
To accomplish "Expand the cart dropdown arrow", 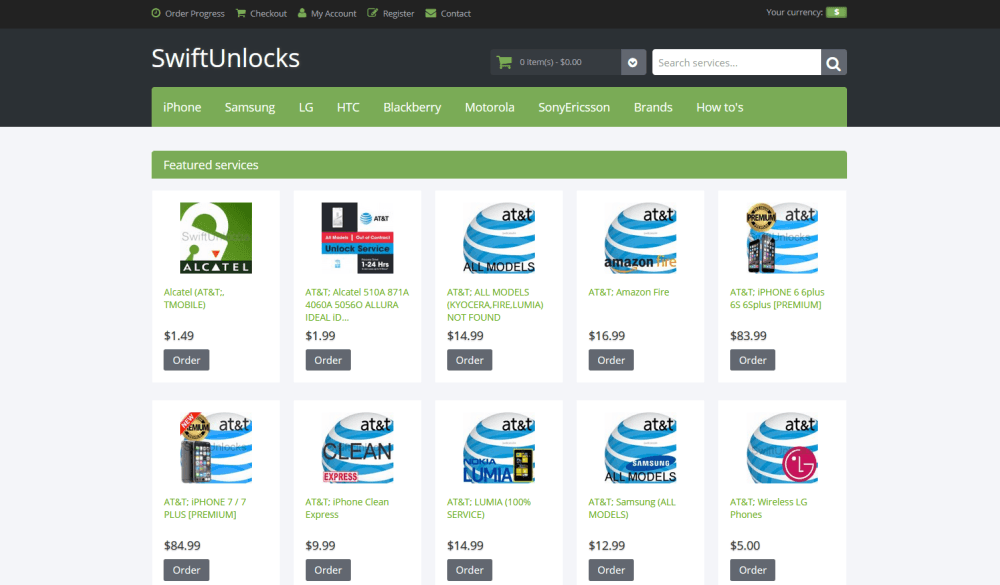I will point(633,63).
